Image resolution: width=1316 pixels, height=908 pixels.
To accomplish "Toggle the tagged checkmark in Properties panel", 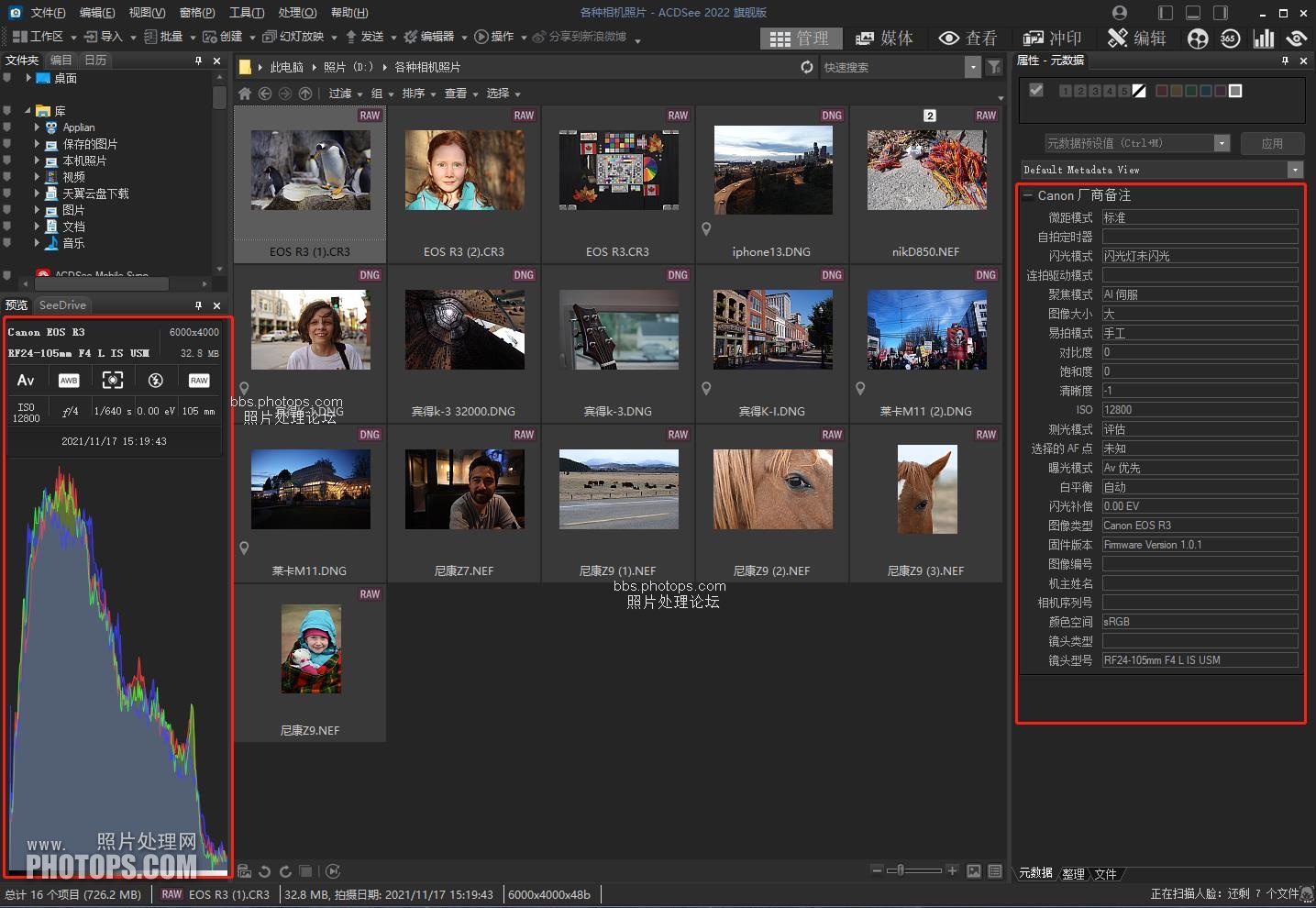I will (1036, 90).
